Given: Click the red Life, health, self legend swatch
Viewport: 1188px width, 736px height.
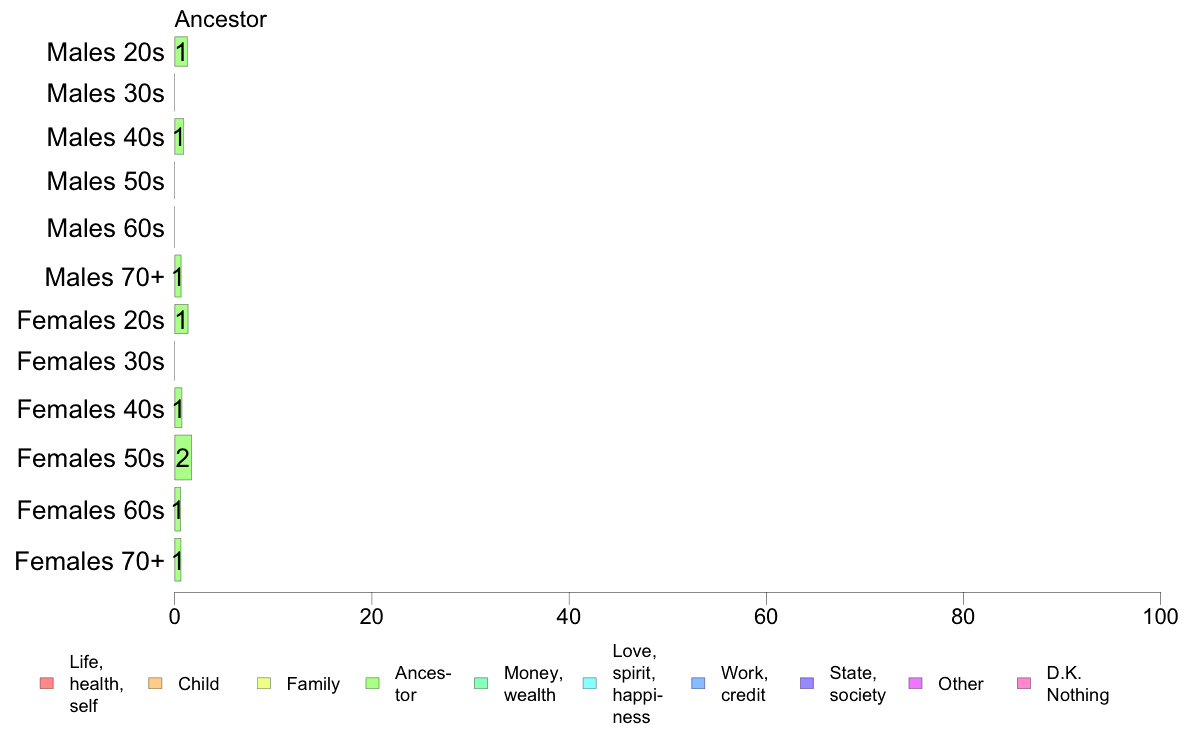Looking at the screenshot, I should (47, 684).
